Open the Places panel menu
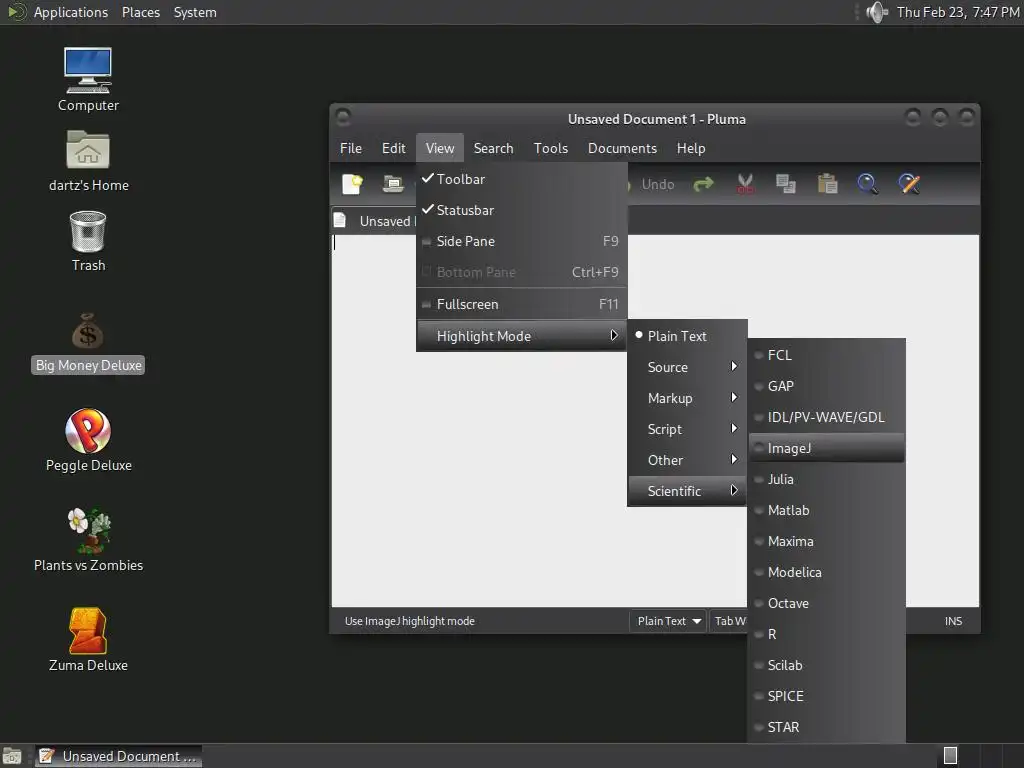This screenshot has width=1024, height=768. (140, 12)
